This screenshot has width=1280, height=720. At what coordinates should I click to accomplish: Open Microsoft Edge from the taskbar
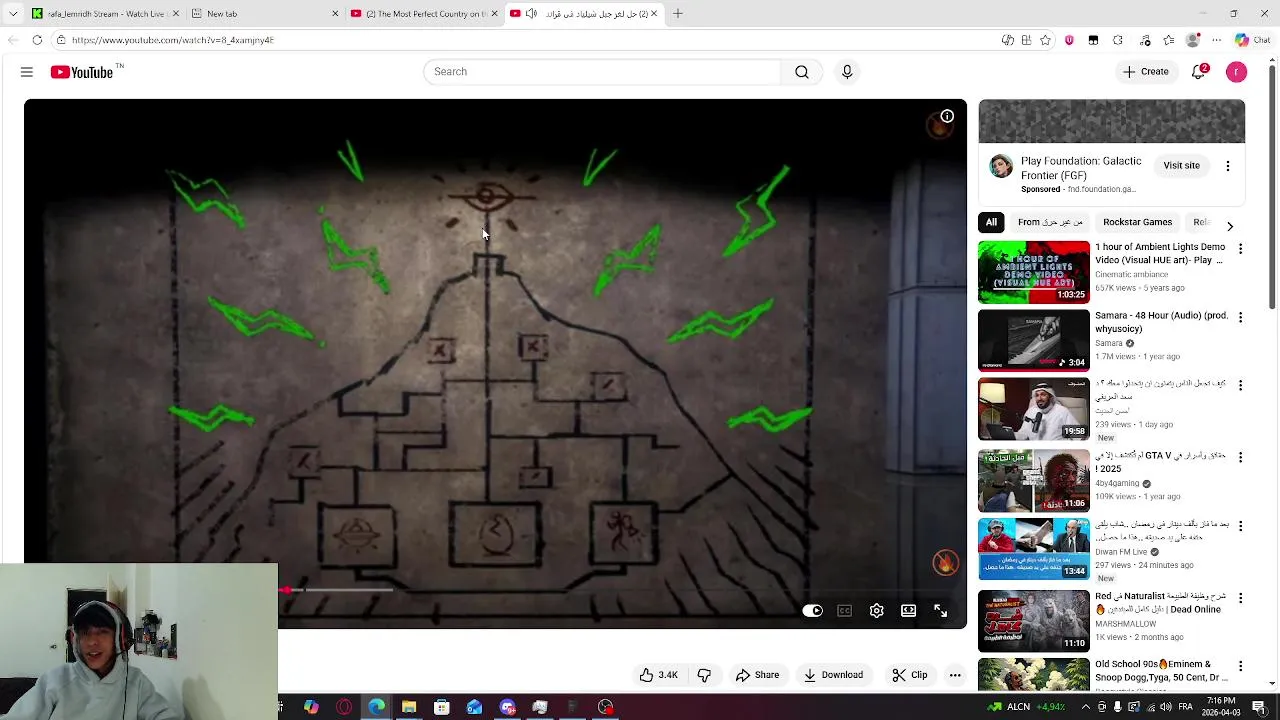(376, 707)
